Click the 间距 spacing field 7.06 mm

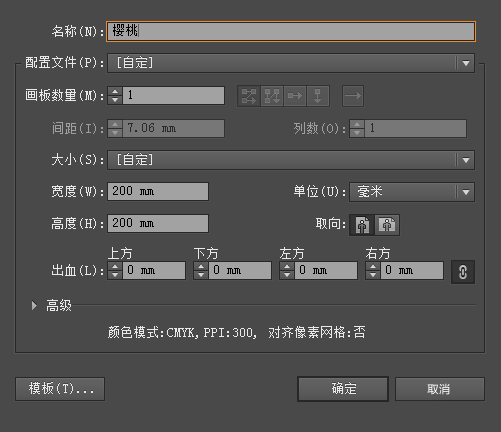[x=173, y=128]
